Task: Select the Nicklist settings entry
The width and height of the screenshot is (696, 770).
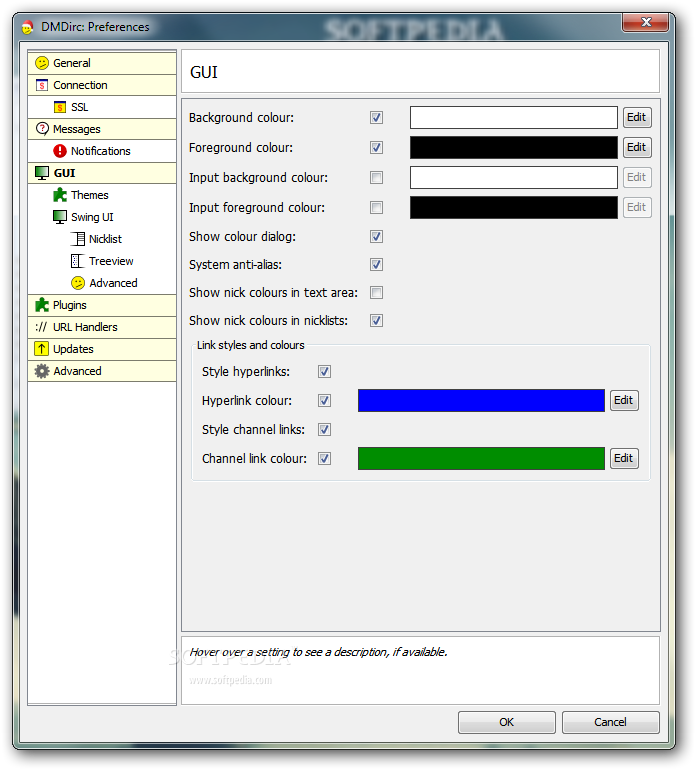Action: 102,239
